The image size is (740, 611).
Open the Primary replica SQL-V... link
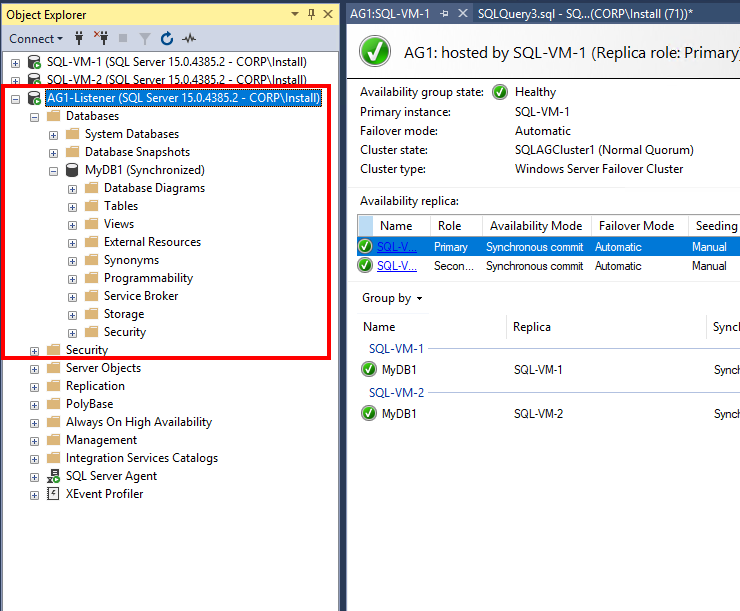(397, 247)
